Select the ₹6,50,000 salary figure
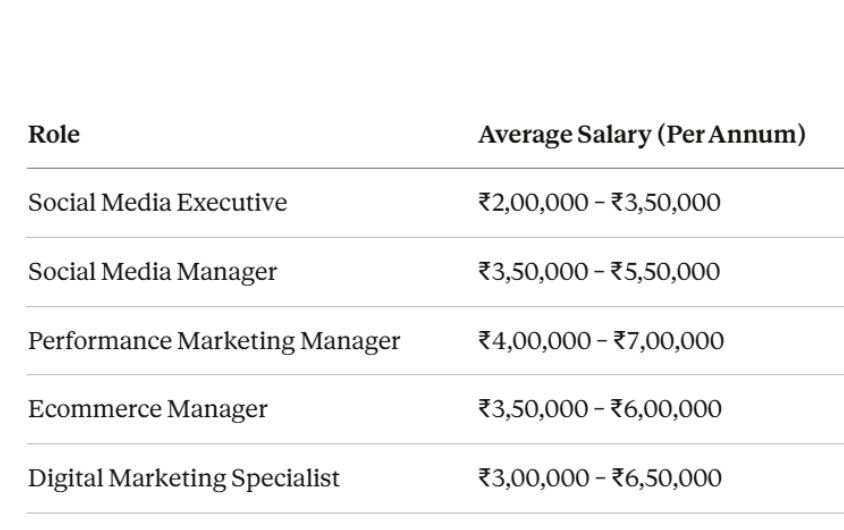The image size is (844, 530). point(666,478)
